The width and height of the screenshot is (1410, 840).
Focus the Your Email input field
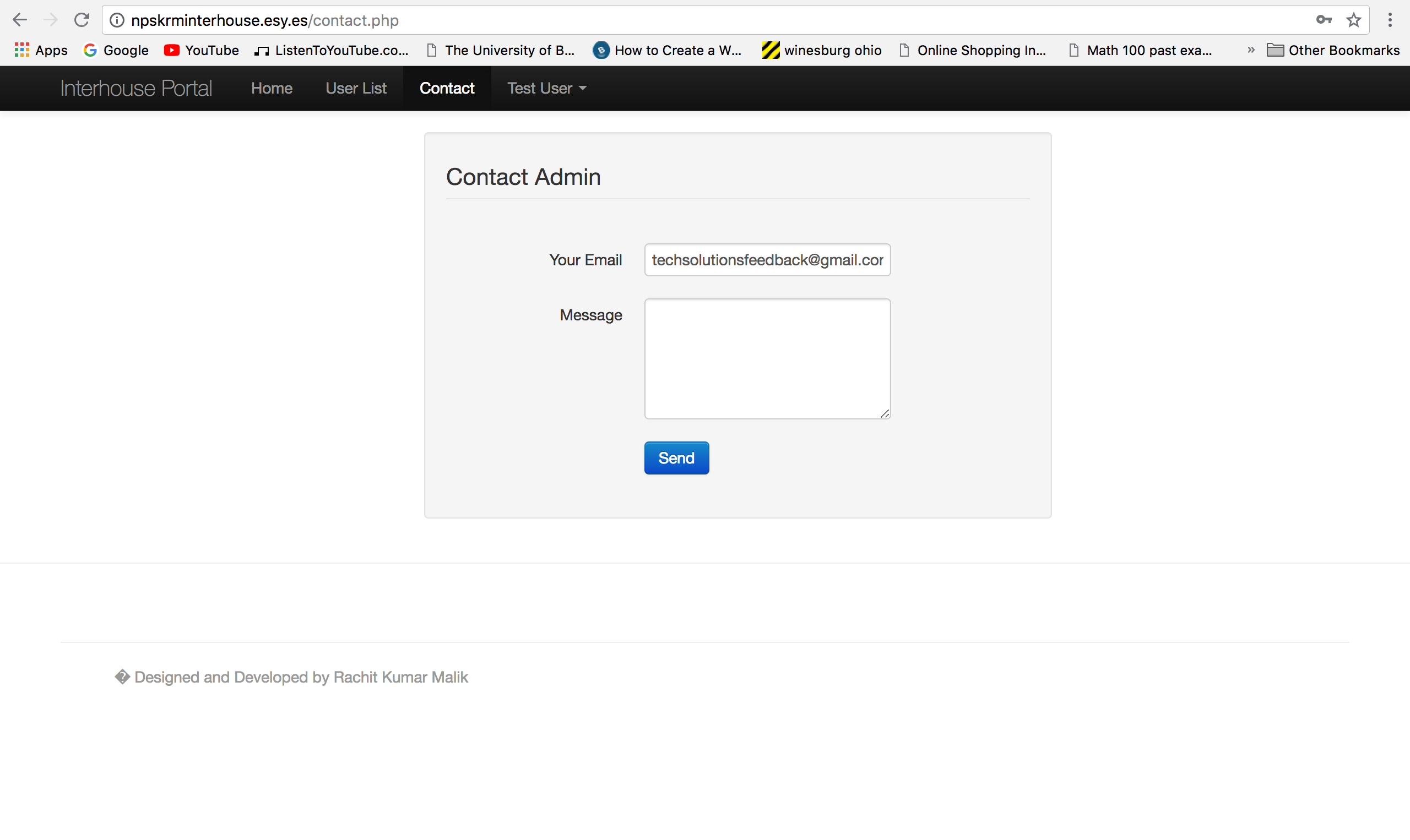tap(767, 260)
